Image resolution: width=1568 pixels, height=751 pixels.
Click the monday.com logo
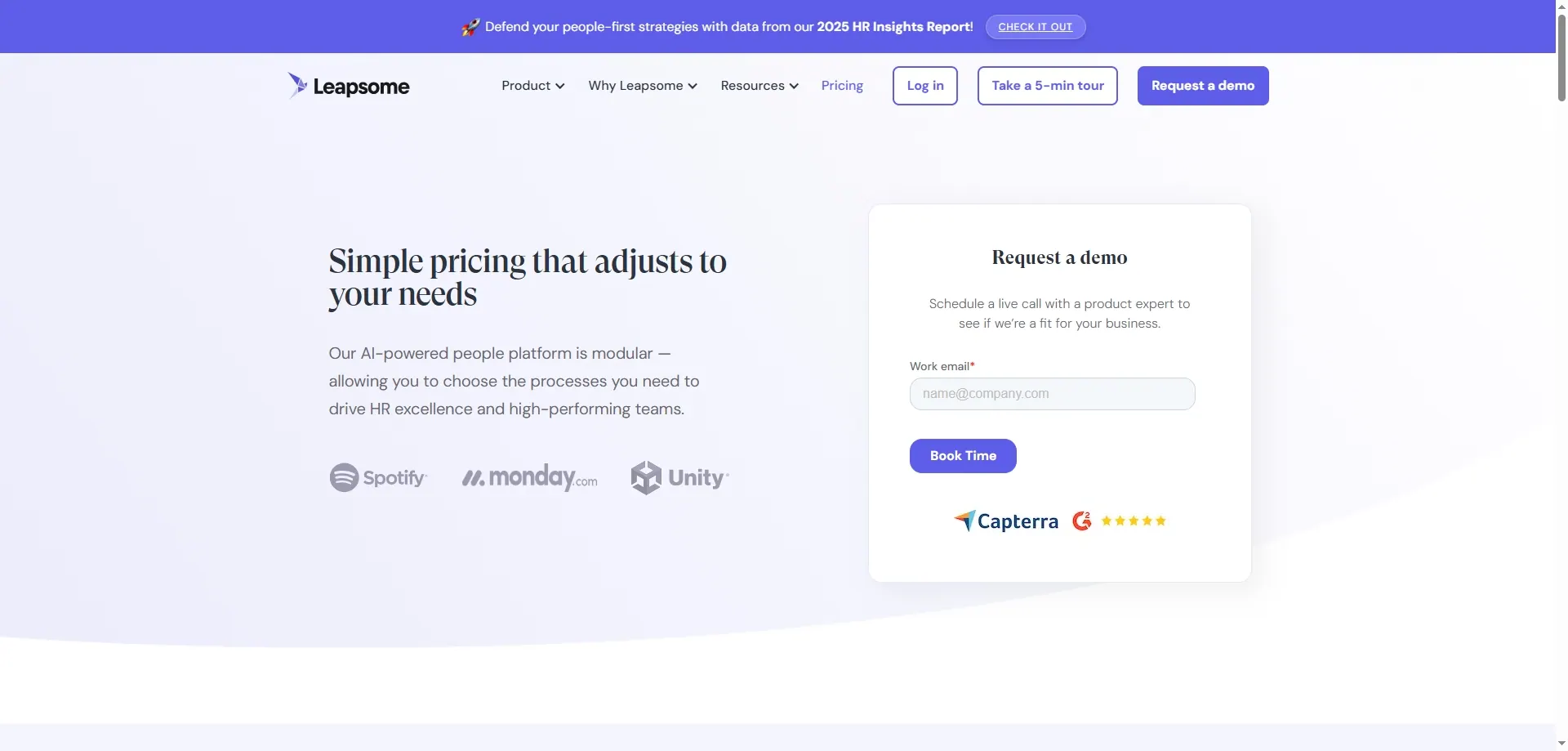click(x=529, y=477)
